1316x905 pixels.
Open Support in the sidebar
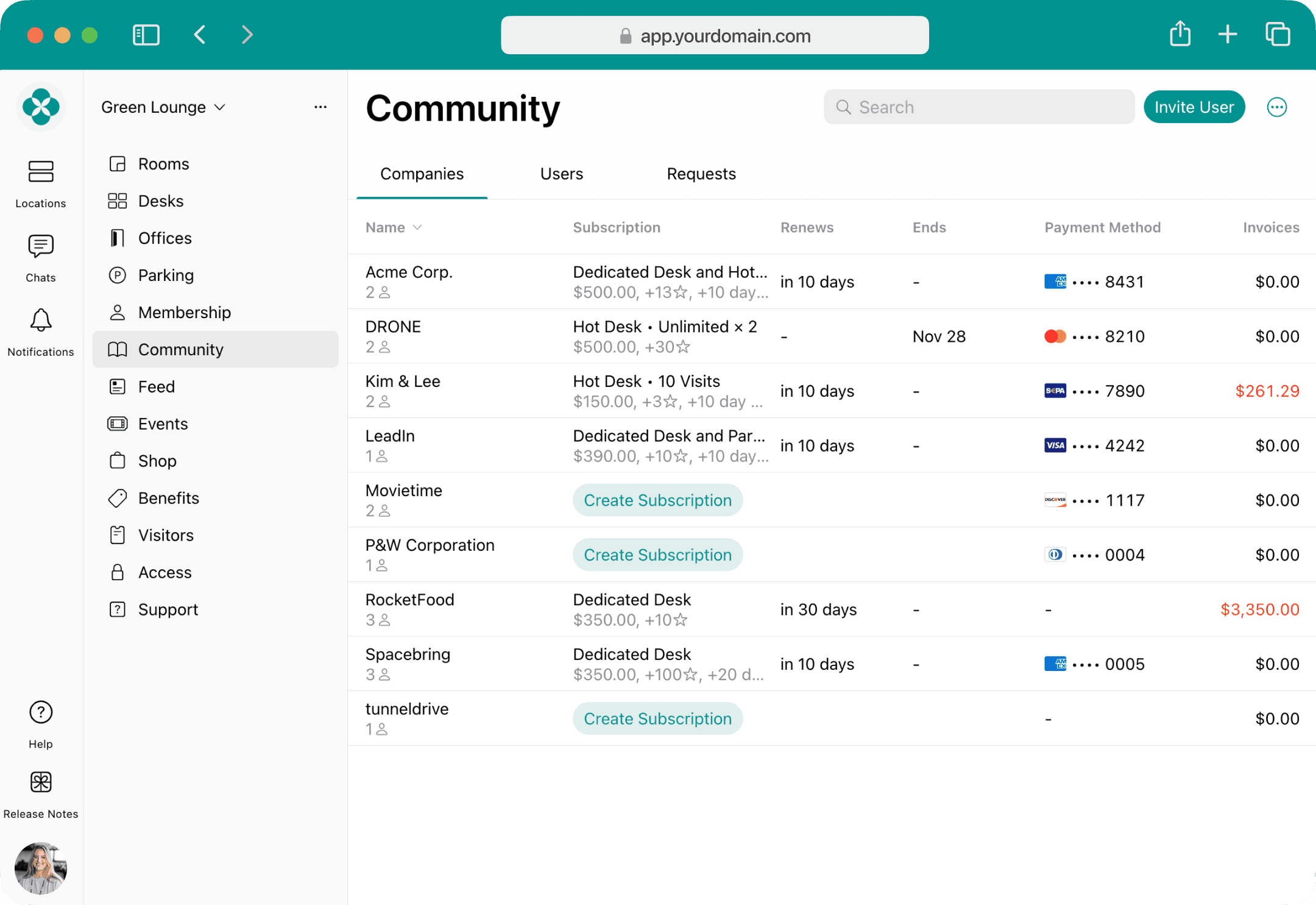(x=215, y=610)
